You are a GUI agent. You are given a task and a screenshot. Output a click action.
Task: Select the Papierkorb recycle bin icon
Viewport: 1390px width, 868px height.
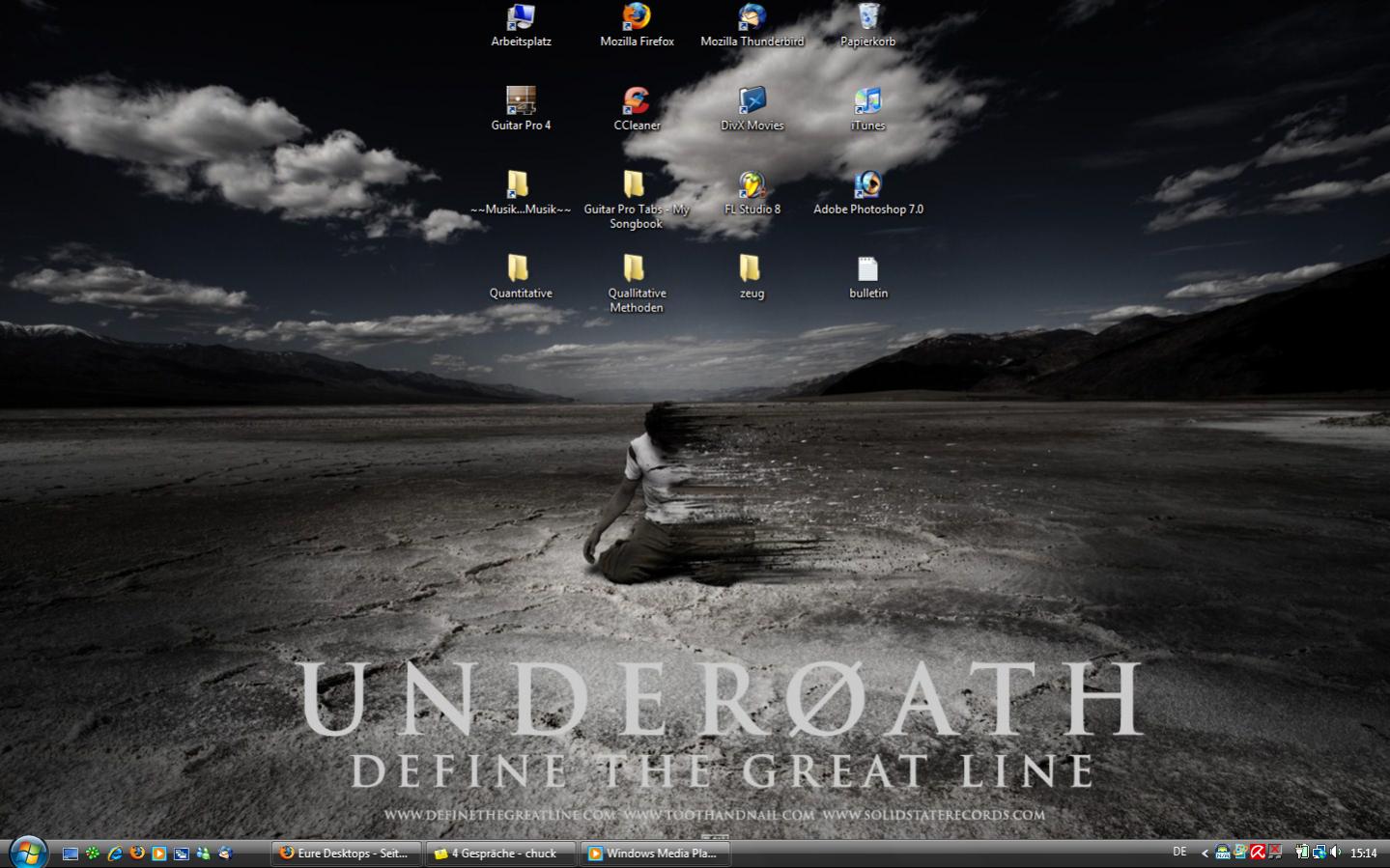click(x=867, y=26)
